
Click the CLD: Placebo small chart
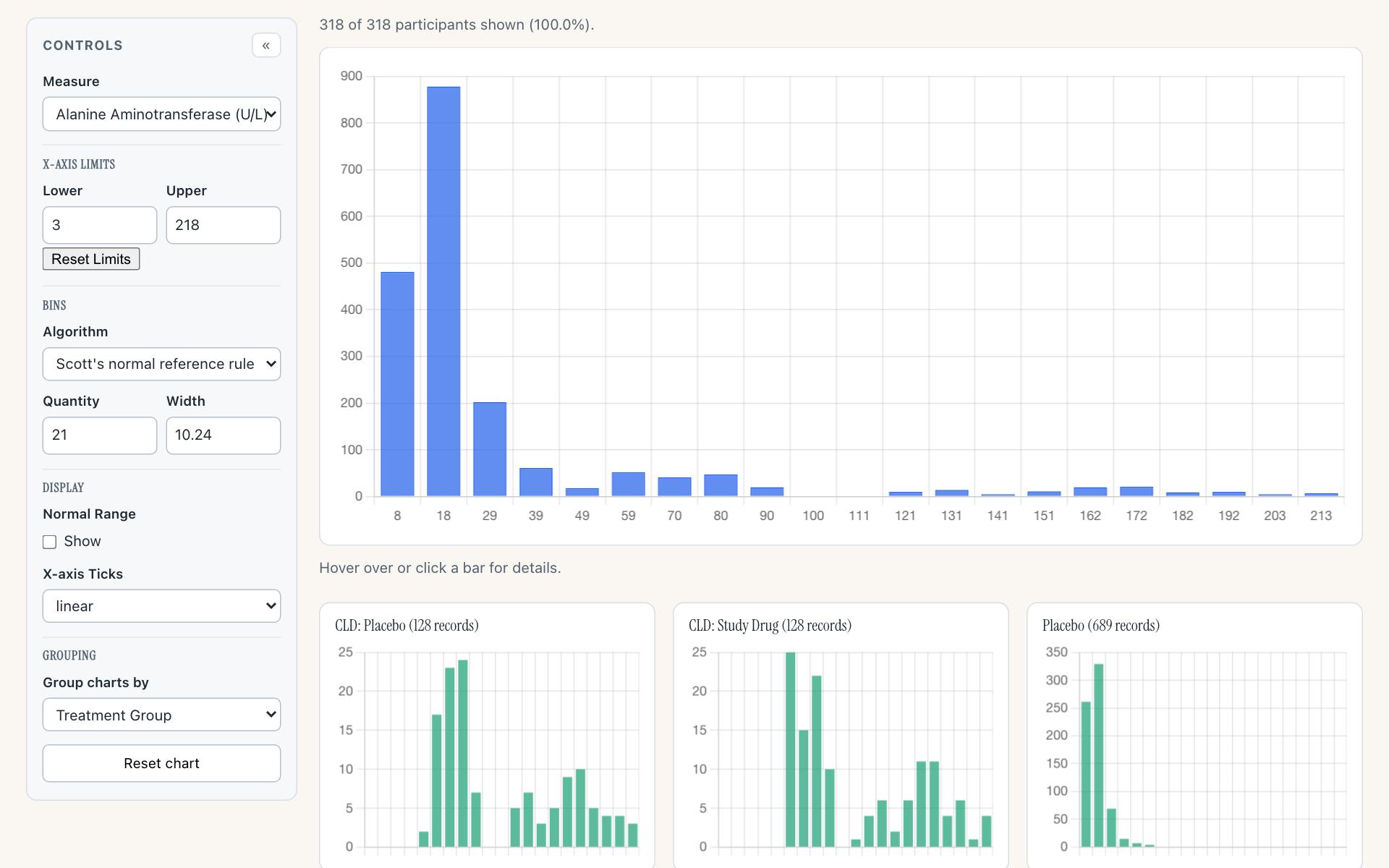pyautogui.click(x=487, y=736)
